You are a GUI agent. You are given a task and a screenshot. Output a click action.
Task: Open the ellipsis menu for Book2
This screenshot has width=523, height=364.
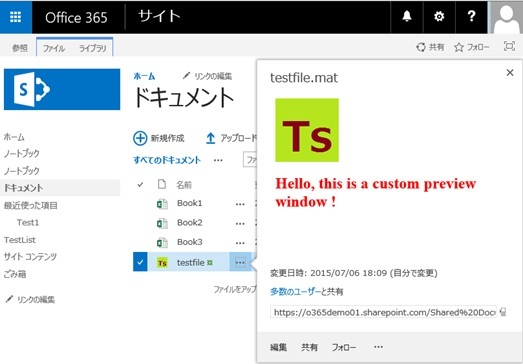coord(240,223)
